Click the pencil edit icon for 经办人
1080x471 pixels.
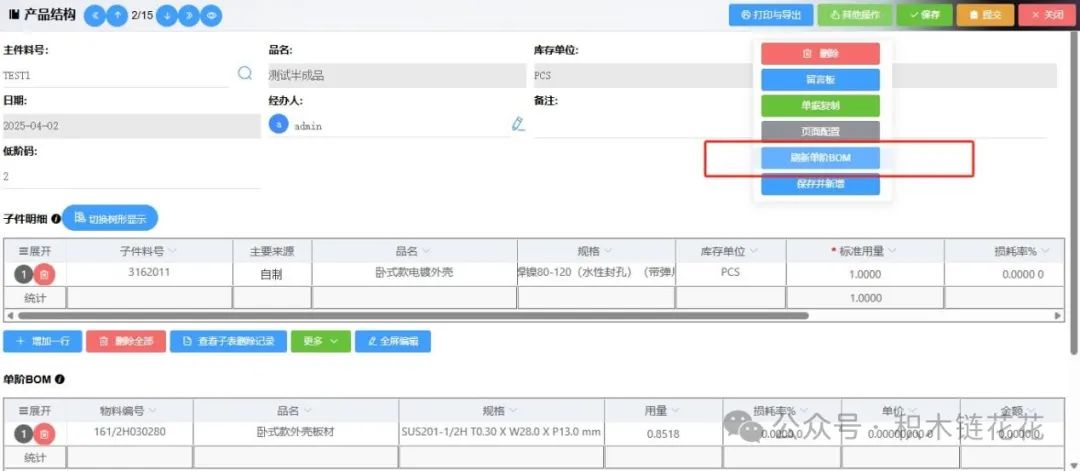click(518, 124)
